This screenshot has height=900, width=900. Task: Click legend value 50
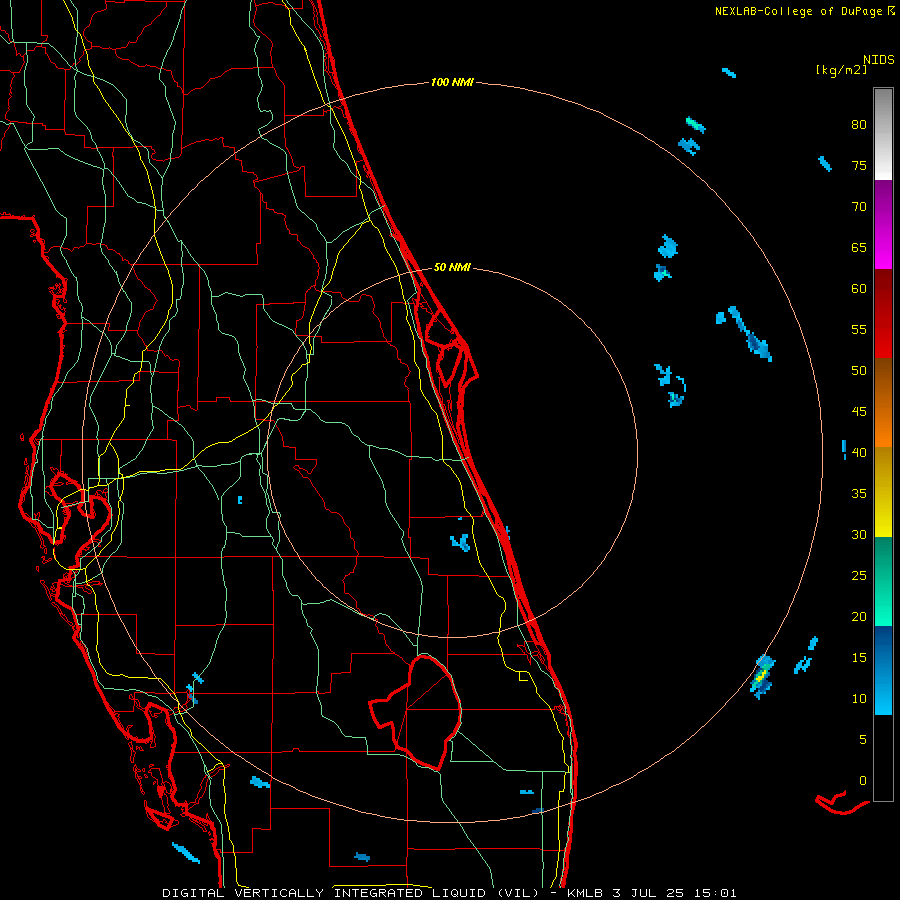[x=859, y=371]
